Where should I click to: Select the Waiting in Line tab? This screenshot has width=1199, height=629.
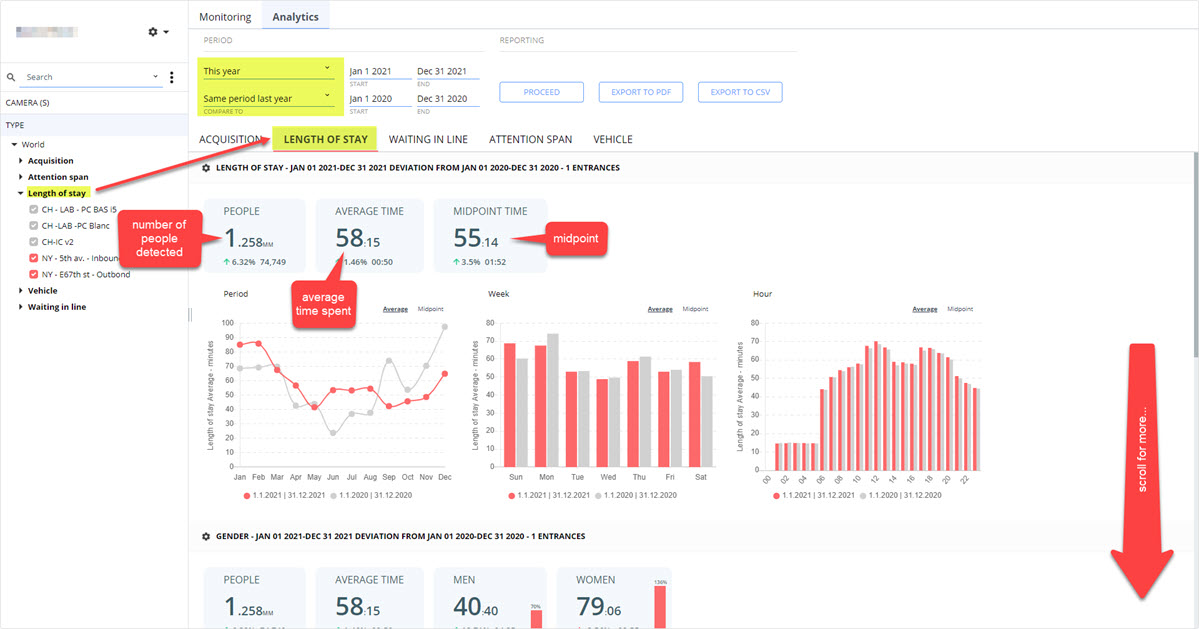point(428,139)
